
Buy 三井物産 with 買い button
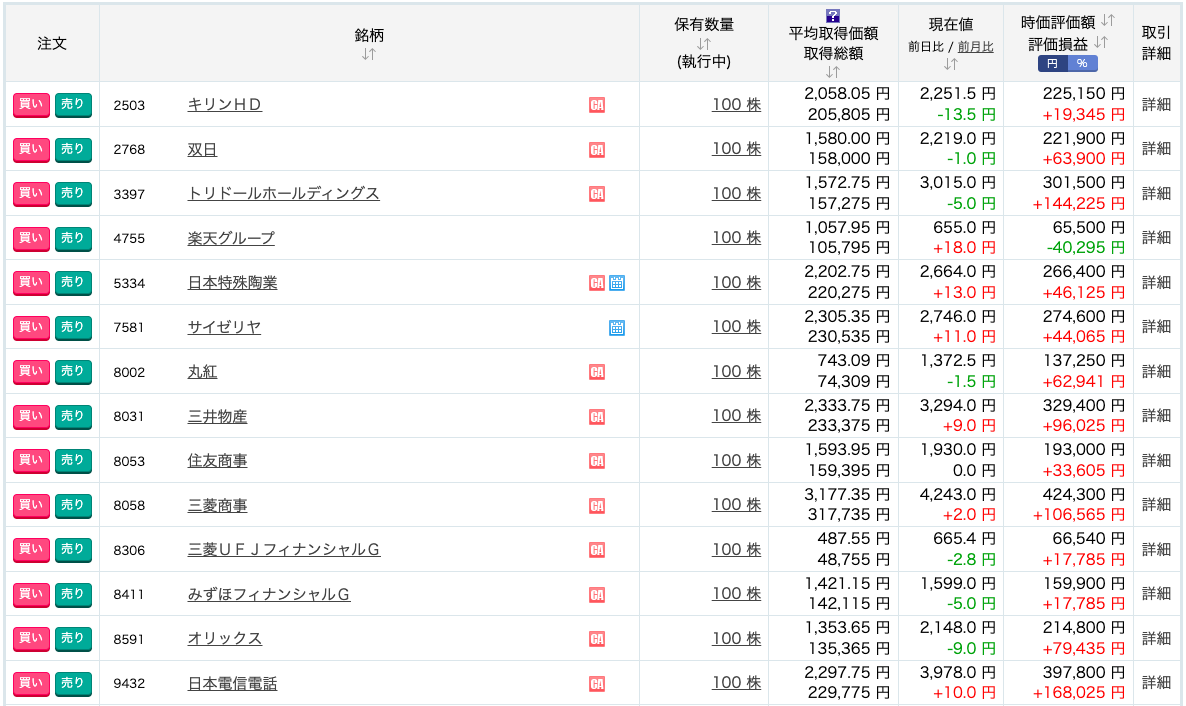pyautogui.click(x=31, y=417)
